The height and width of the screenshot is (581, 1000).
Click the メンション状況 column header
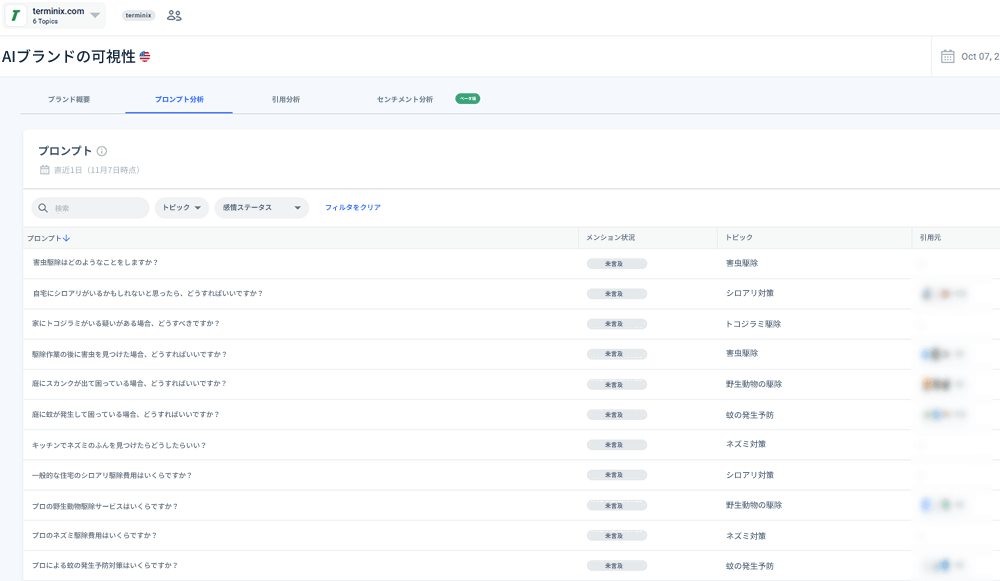[x=610, y=237]
